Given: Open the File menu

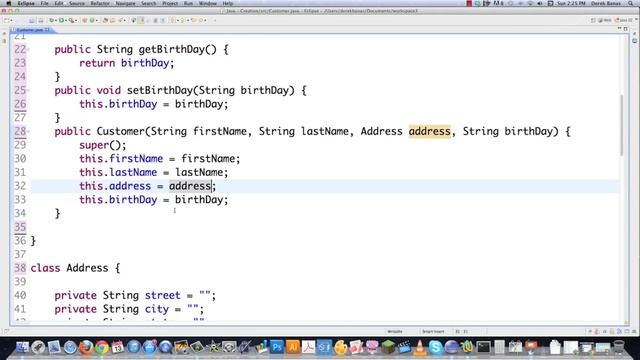Looking at the screenshot, I should 44,3.
